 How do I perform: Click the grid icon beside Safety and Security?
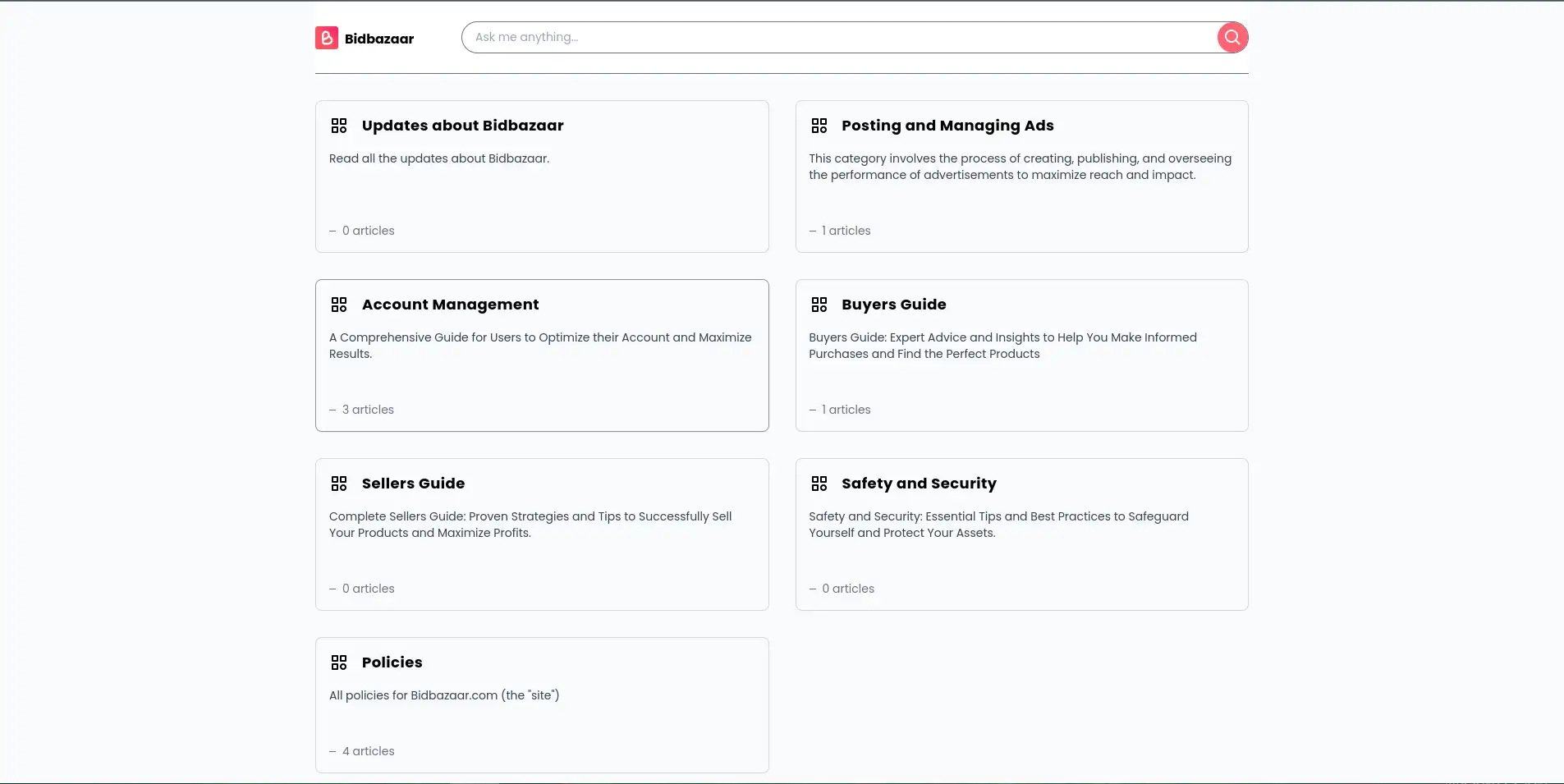point(819,484)
